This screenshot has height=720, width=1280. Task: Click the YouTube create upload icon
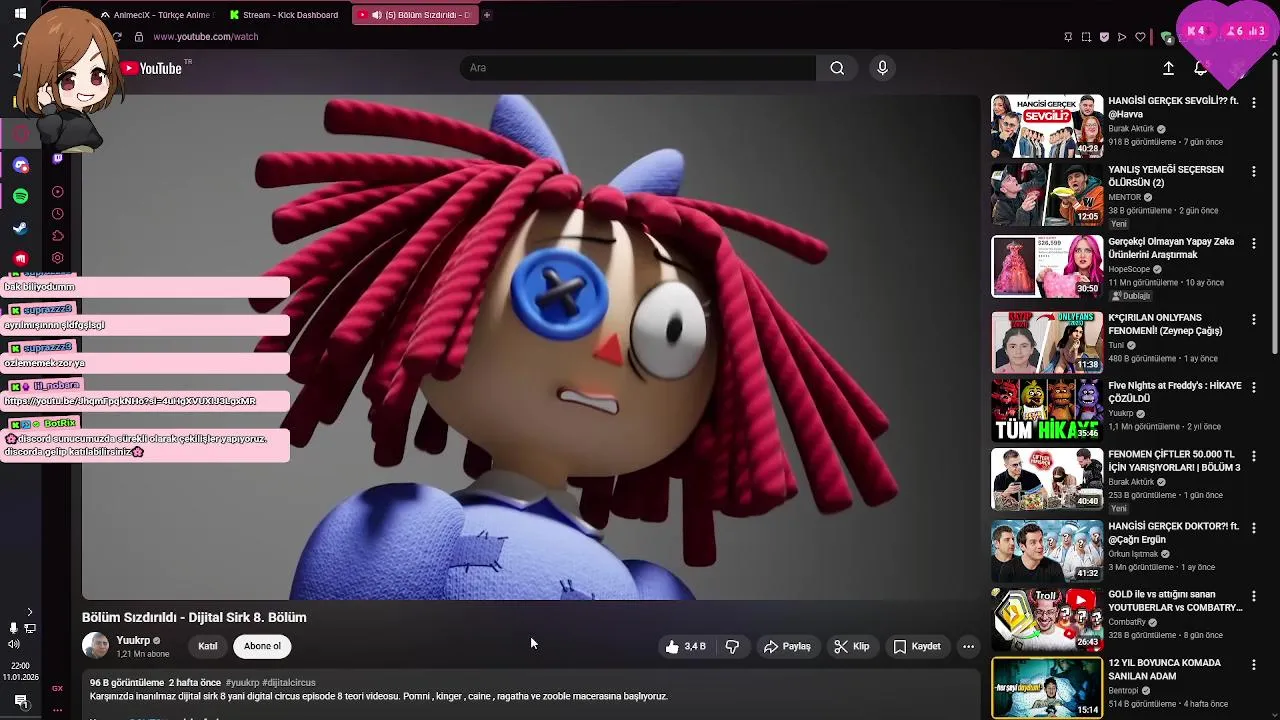[1168, 68]
